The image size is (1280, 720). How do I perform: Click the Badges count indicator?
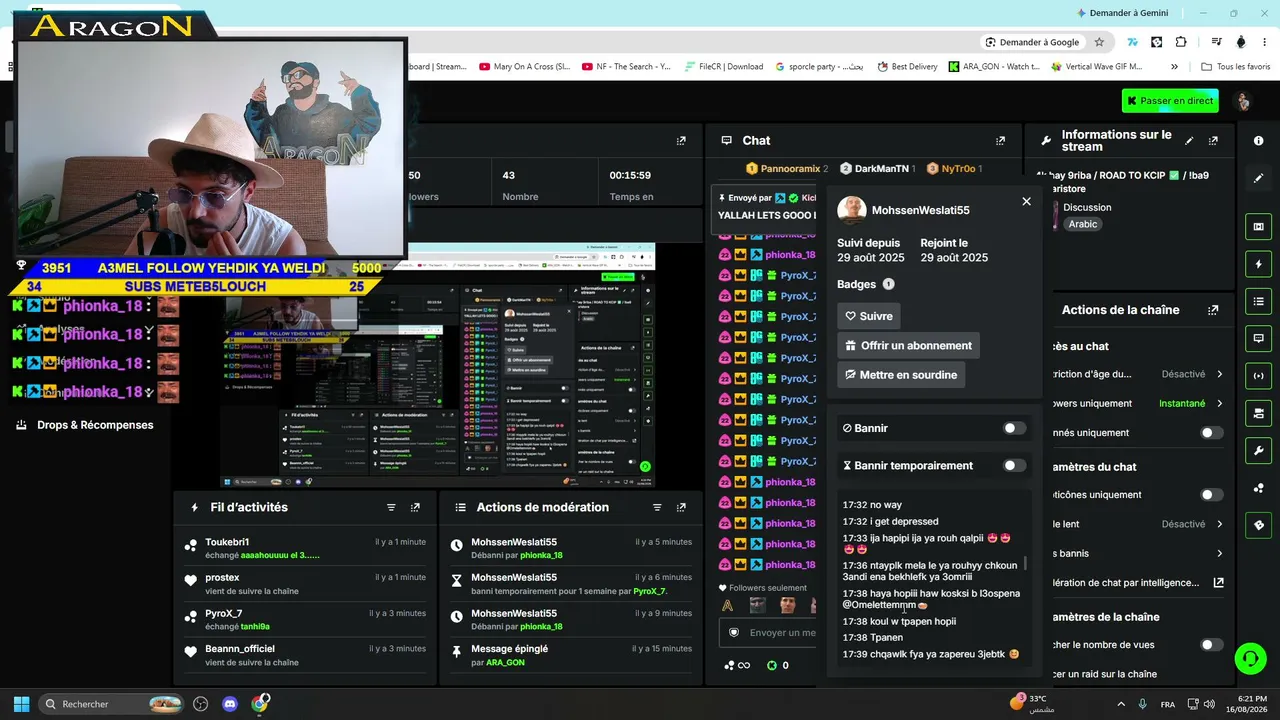coord(888,284)
